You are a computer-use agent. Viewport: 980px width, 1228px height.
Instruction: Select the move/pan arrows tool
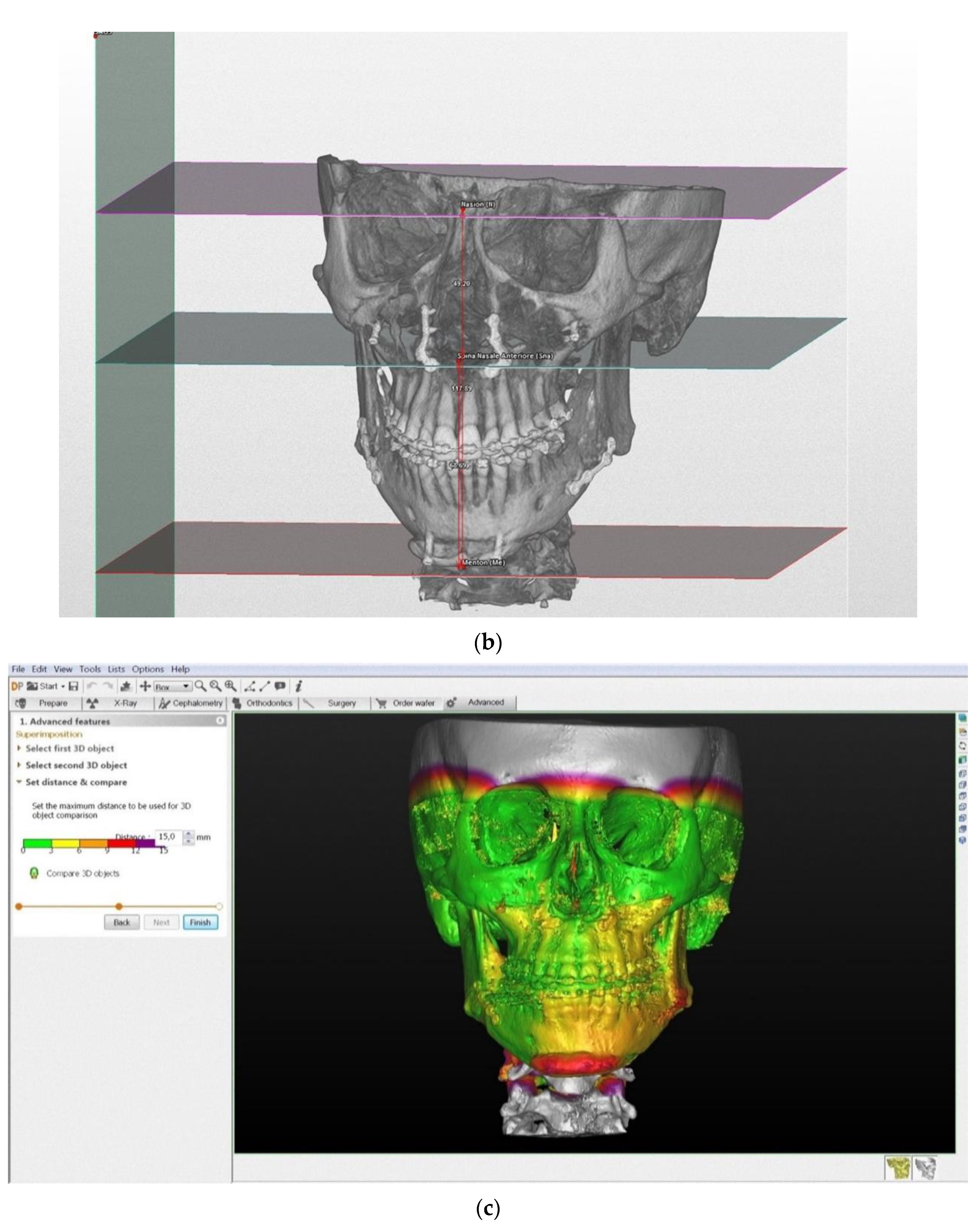tap(145, 686)
